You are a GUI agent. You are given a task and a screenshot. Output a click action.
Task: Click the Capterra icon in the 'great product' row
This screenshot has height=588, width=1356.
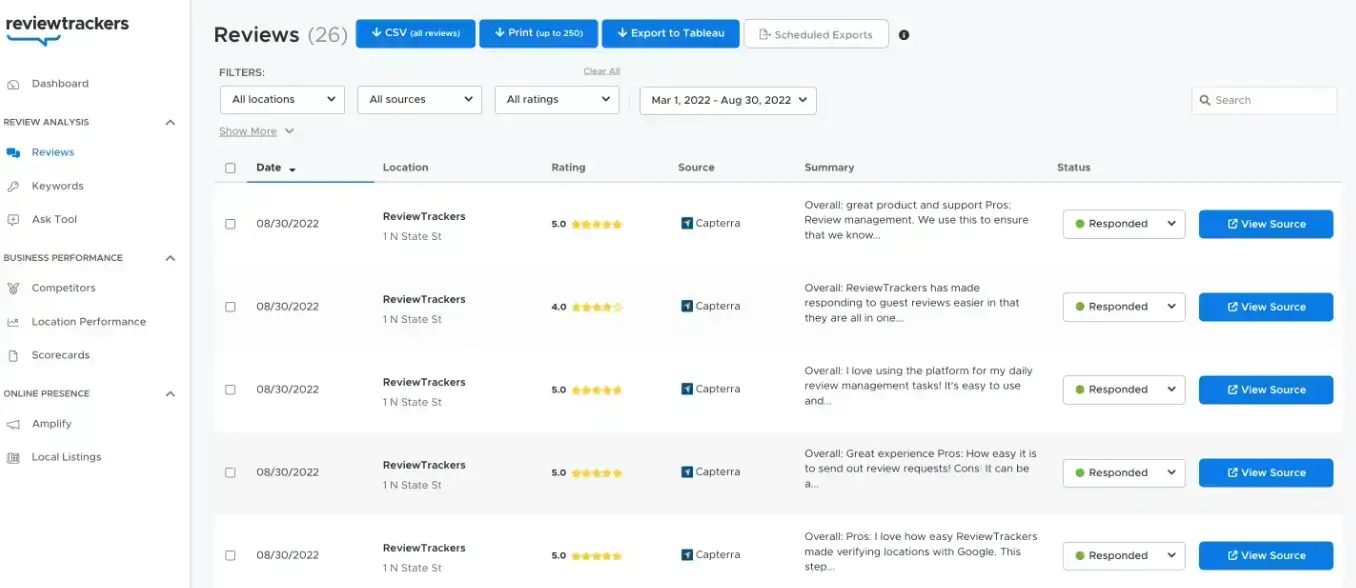tap(686, 224)
